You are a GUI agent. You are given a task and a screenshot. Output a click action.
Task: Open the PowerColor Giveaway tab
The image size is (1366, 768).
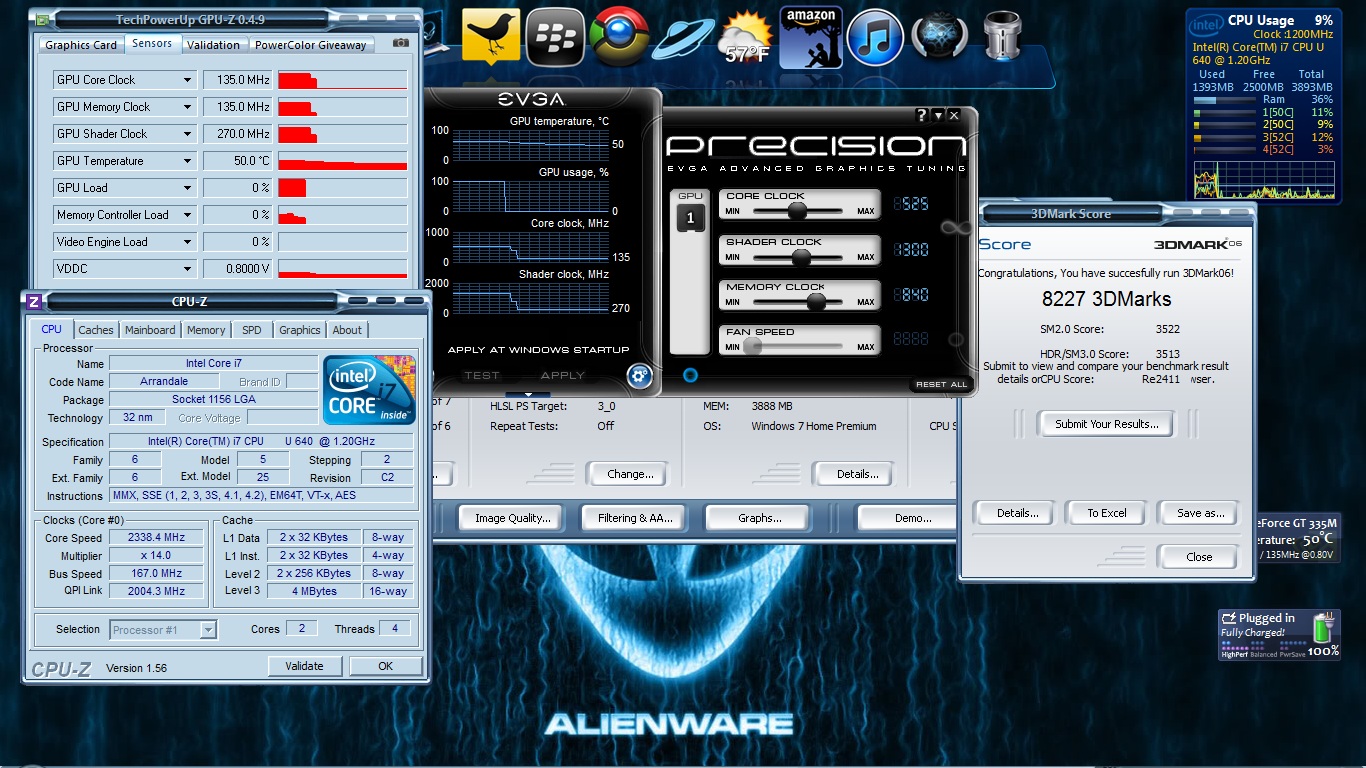pyautogui.click(x=310, y=45)
